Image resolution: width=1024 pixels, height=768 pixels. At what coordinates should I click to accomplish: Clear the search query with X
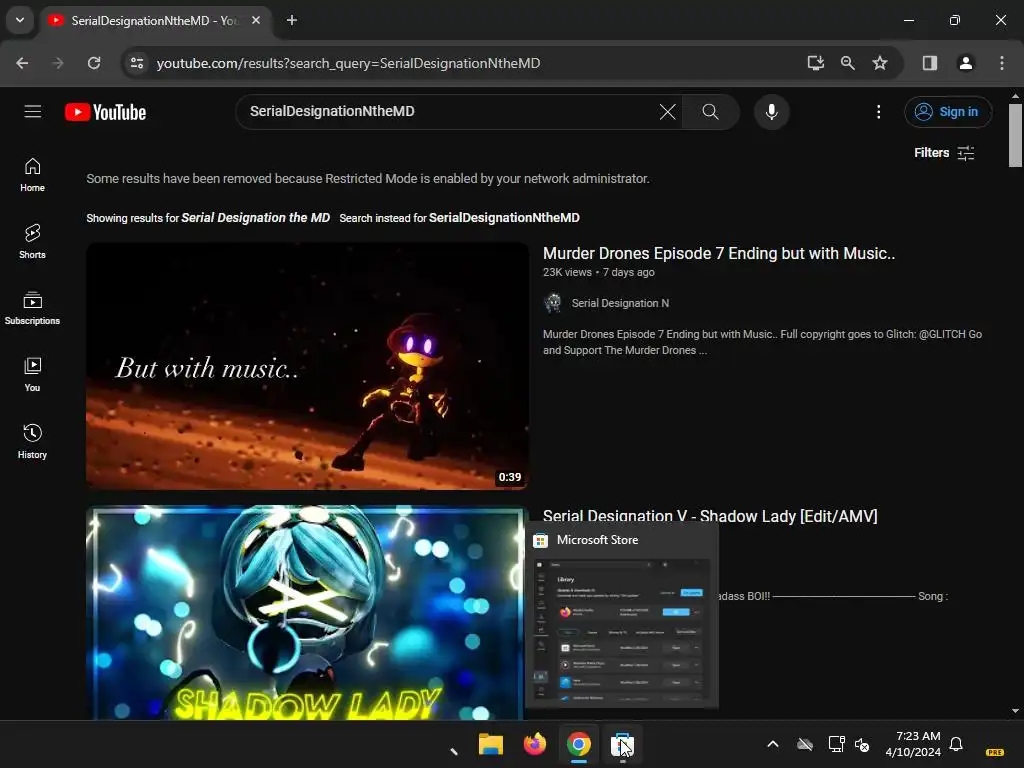[x=667, y=112]
